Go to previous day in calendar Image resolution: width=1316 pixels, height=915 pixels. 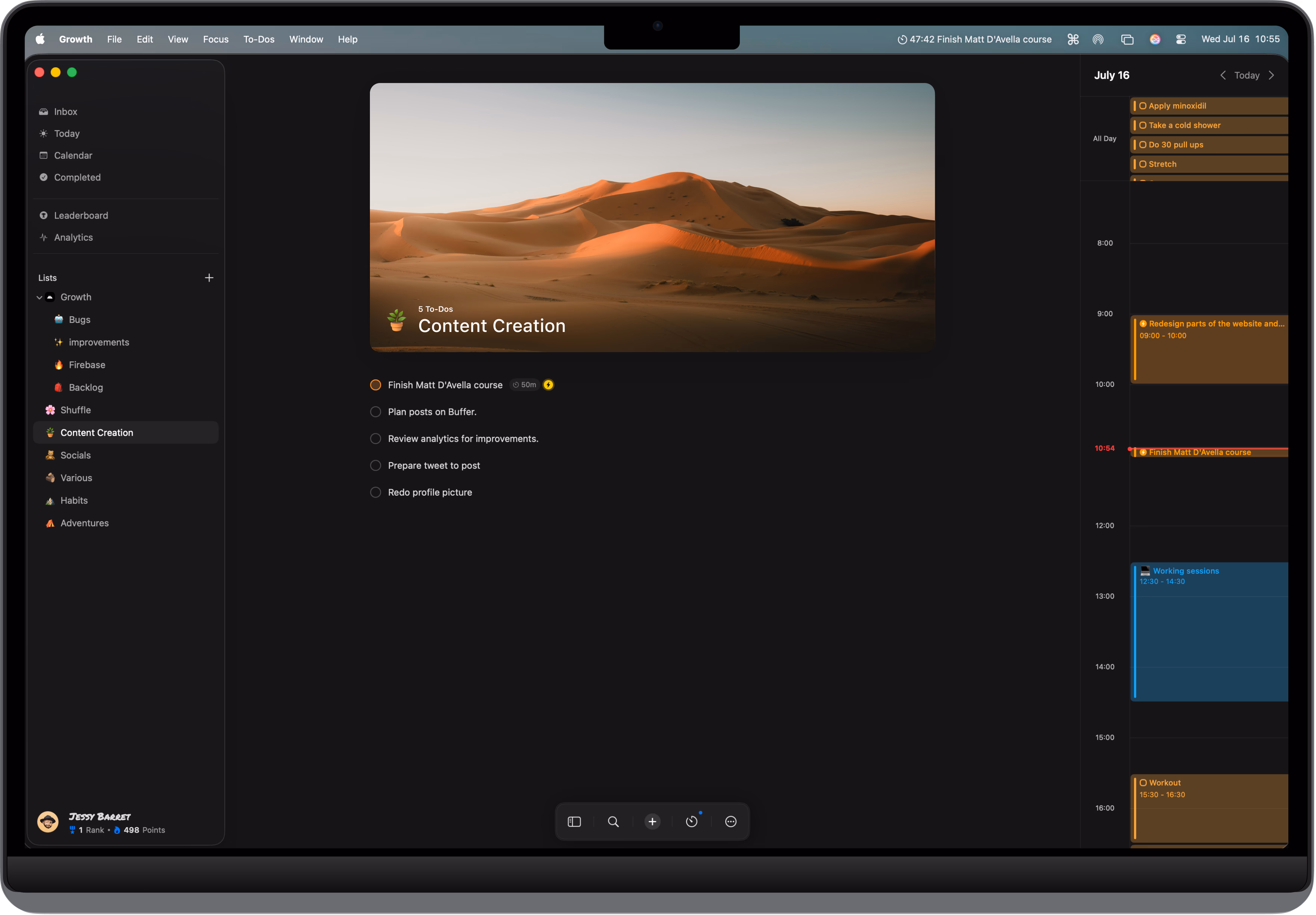1223,75
